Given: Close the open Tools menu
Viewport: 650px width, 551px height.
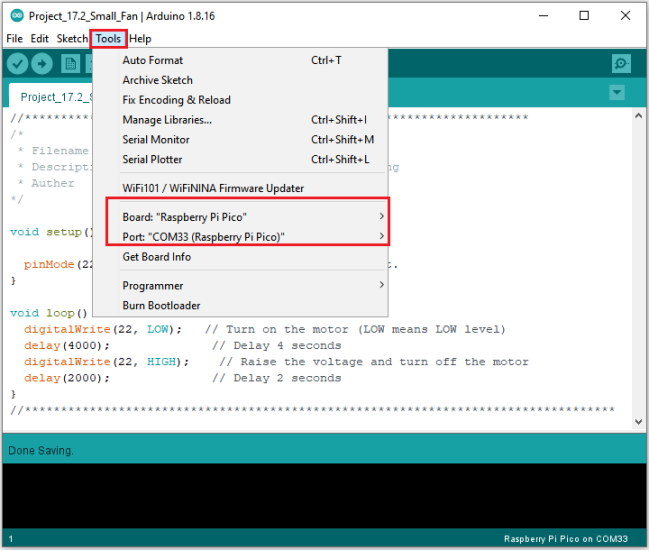Looking at the screenshot, I should pos(108,39).
